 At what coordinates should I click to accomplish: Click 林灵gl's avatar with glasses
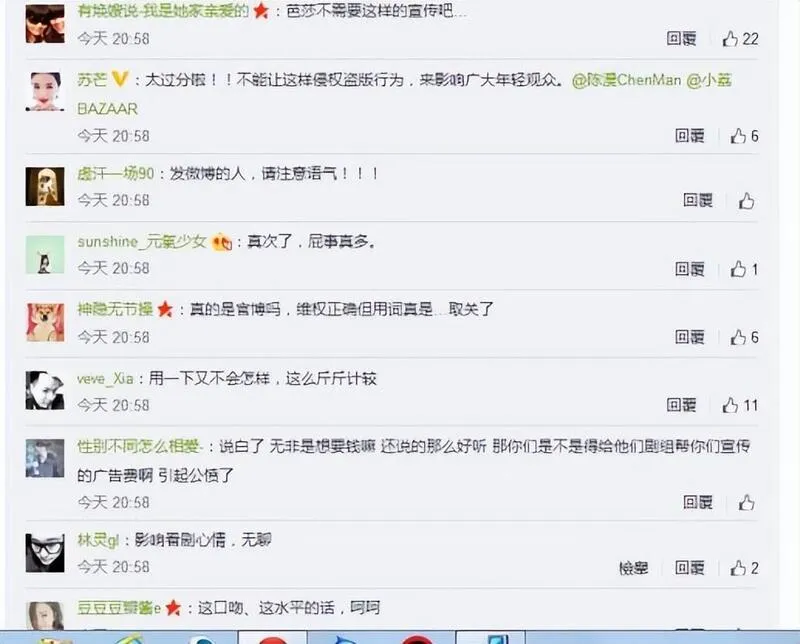(x=45, y=553)
